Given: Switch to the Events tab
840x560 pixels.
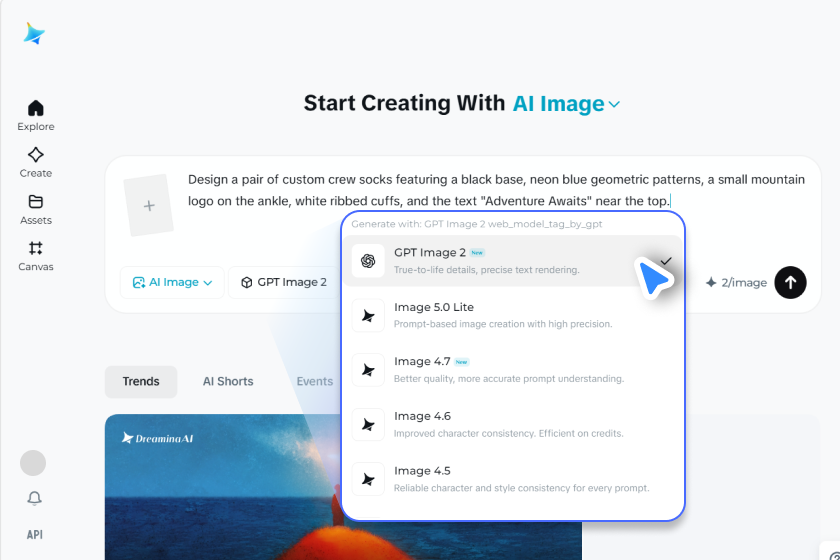Looking at the screenshot, I should pos(314,382).
